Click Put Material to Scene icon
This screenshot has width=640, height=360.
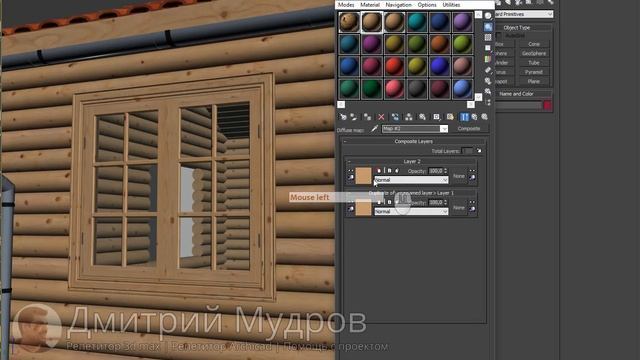[354, 117]
